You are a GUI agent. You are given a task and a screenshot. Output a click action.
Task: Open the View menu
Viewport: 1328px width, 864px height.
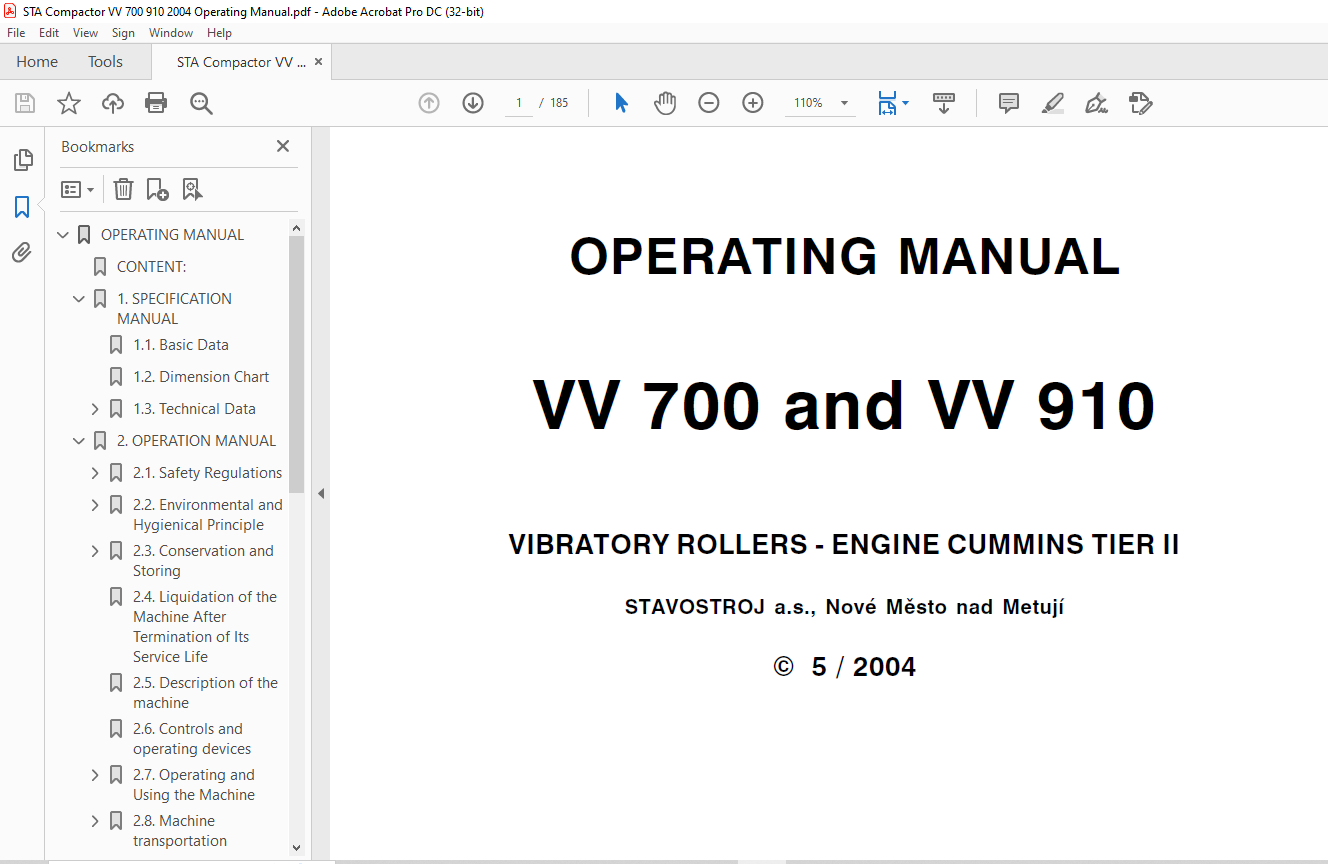(85, 33)
